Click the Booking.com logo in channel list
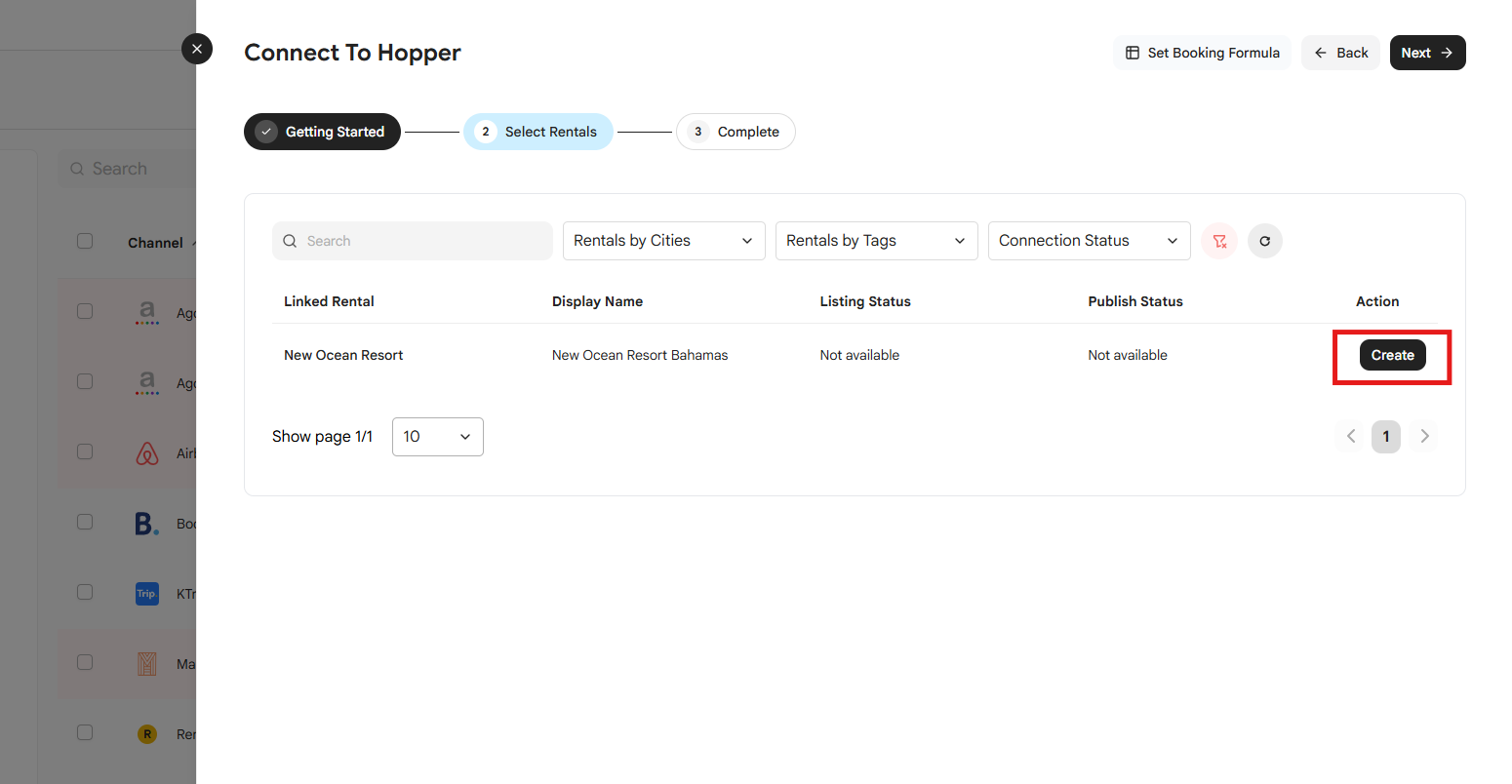 pyautogui.click(x=147, y=524)
